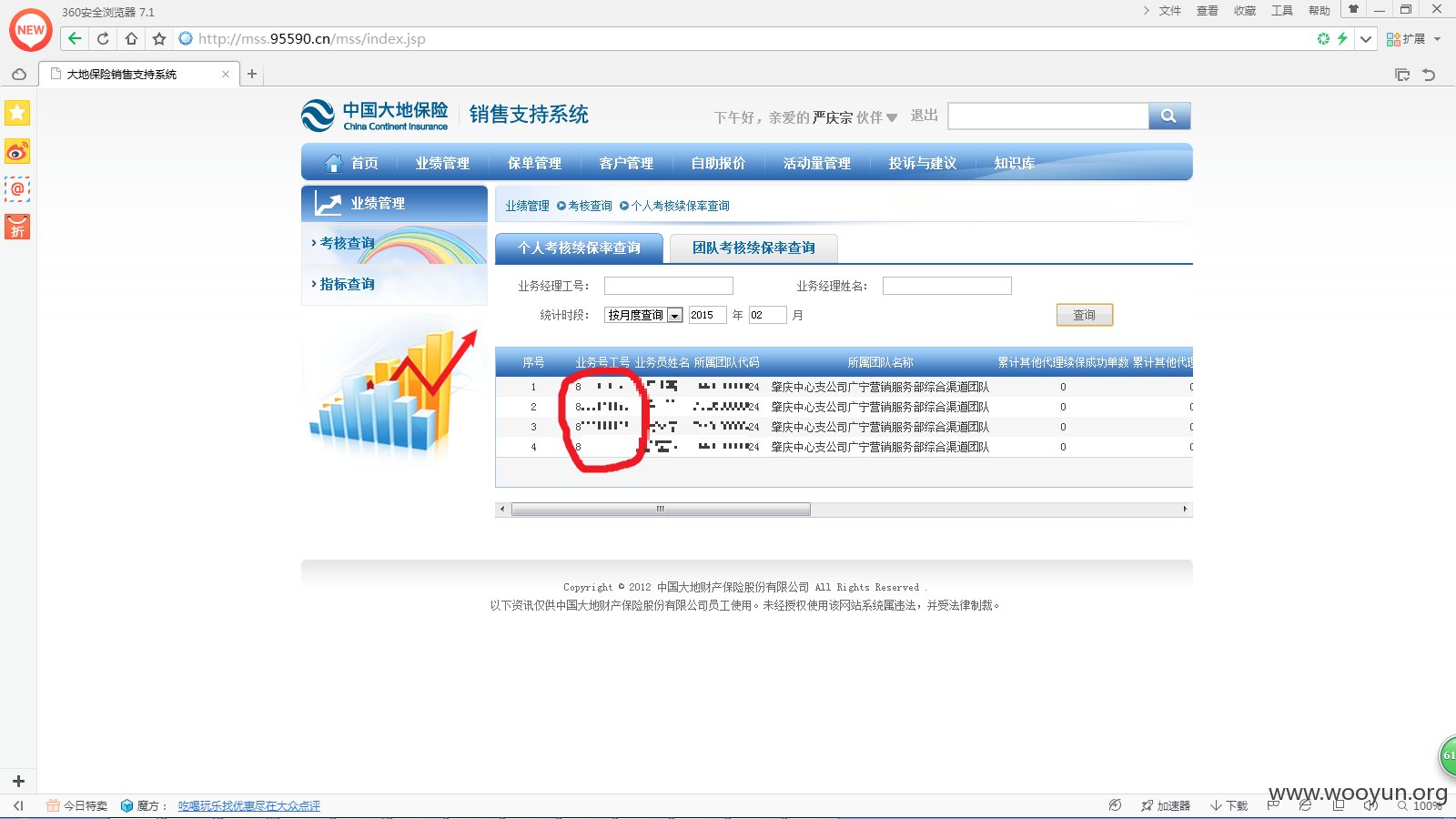Bookmark this page with the star icon
The height and width of the screenshot is (819, 1456).
159,38
